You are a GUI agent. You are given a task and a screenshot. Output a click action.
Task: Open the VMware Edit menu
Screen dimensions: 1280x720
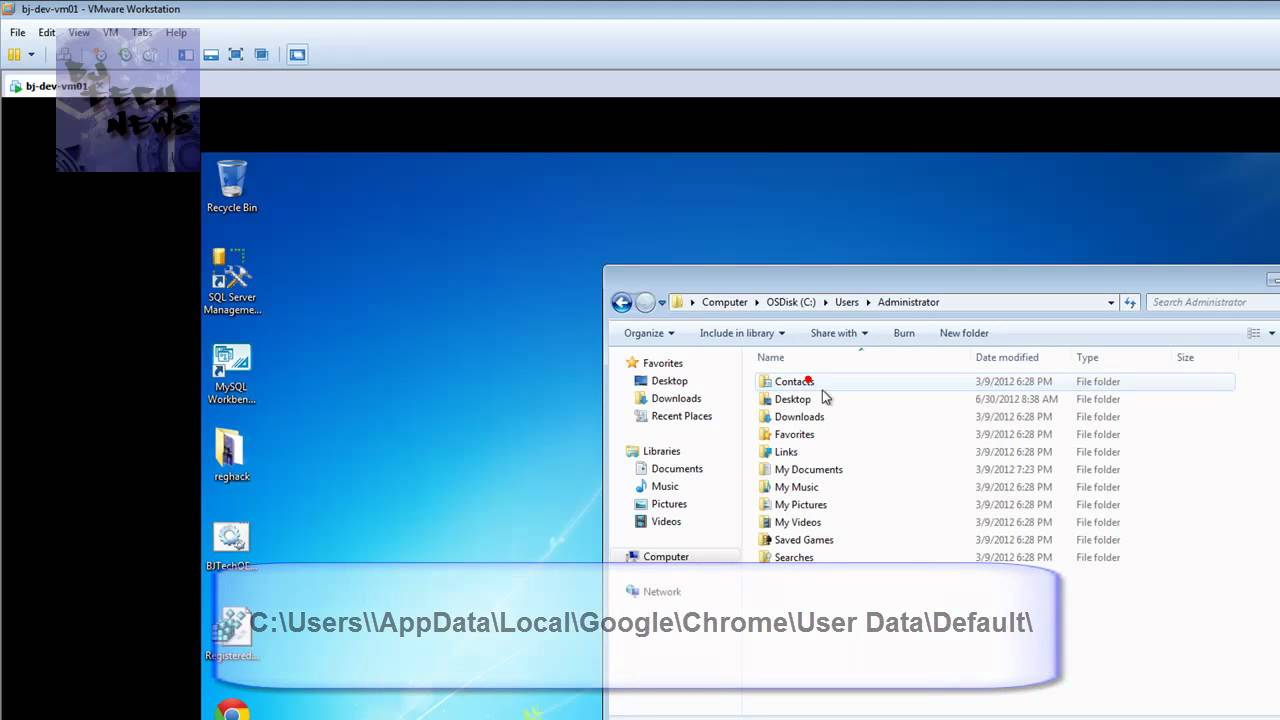pyautogui.click(x=47, y=33)
